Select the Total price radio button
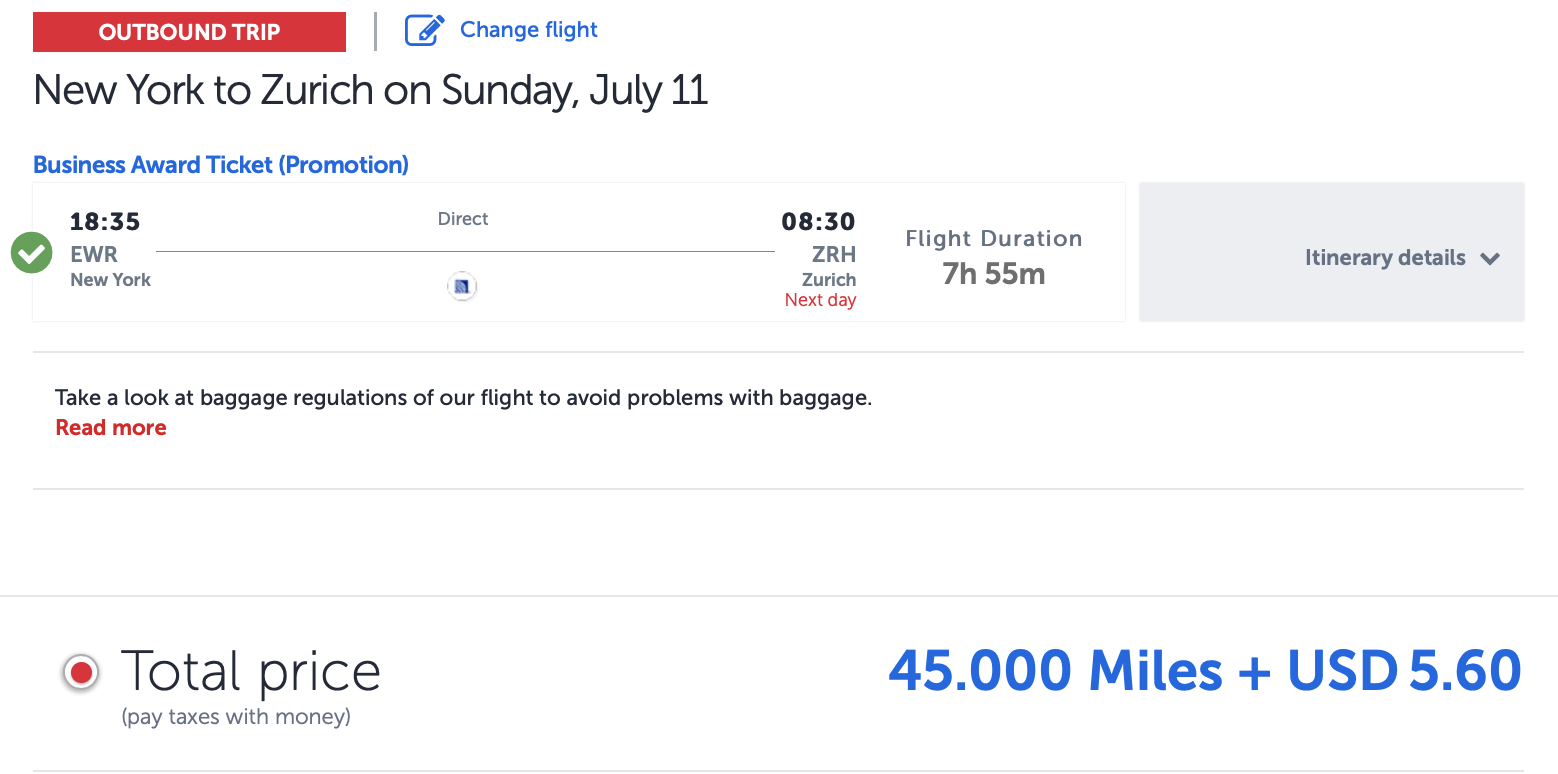This screenshot has height=774, width=1558. coord(80,672)
